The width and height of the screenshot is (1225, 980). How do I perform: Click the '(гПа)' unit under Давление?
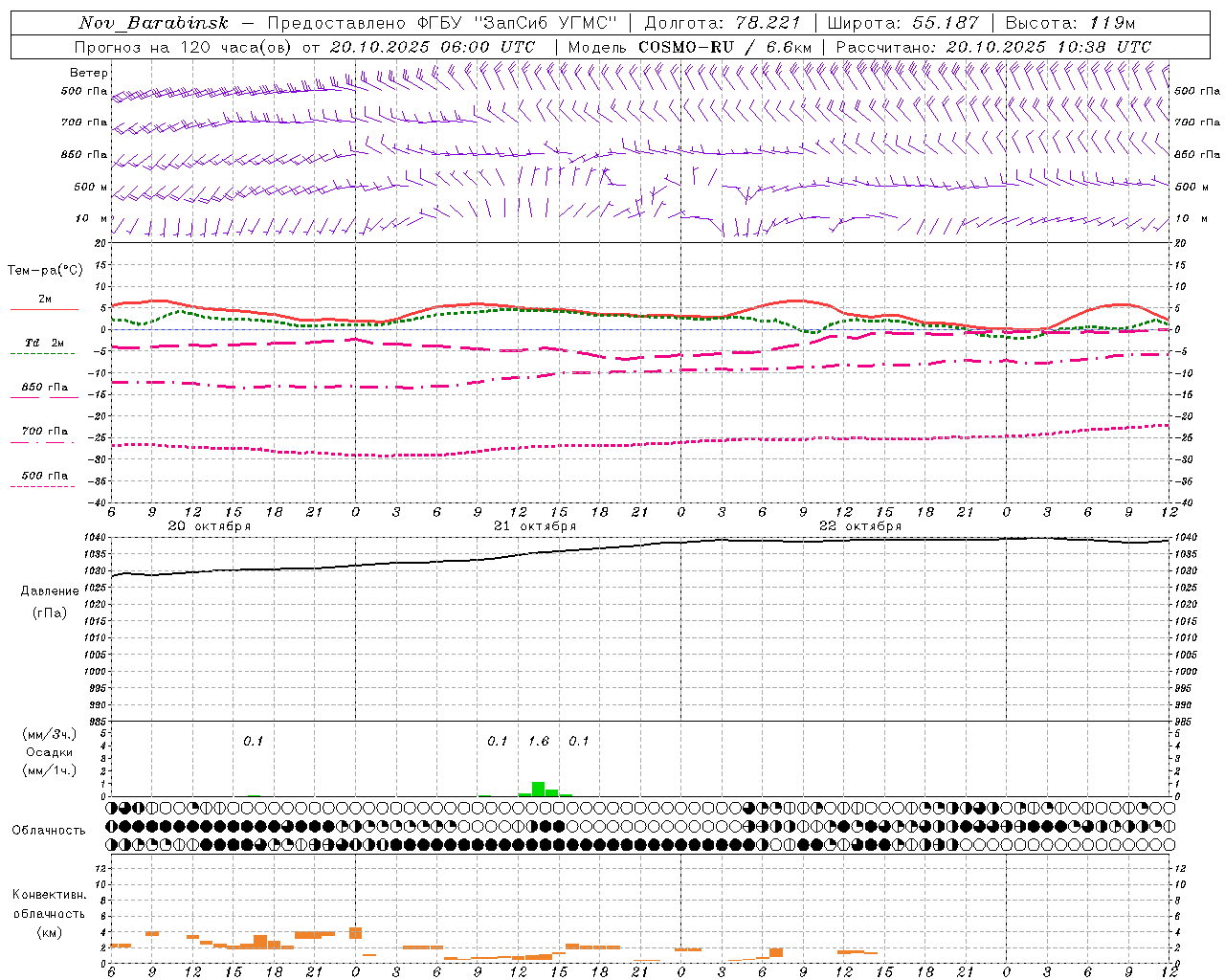[50, 612]
